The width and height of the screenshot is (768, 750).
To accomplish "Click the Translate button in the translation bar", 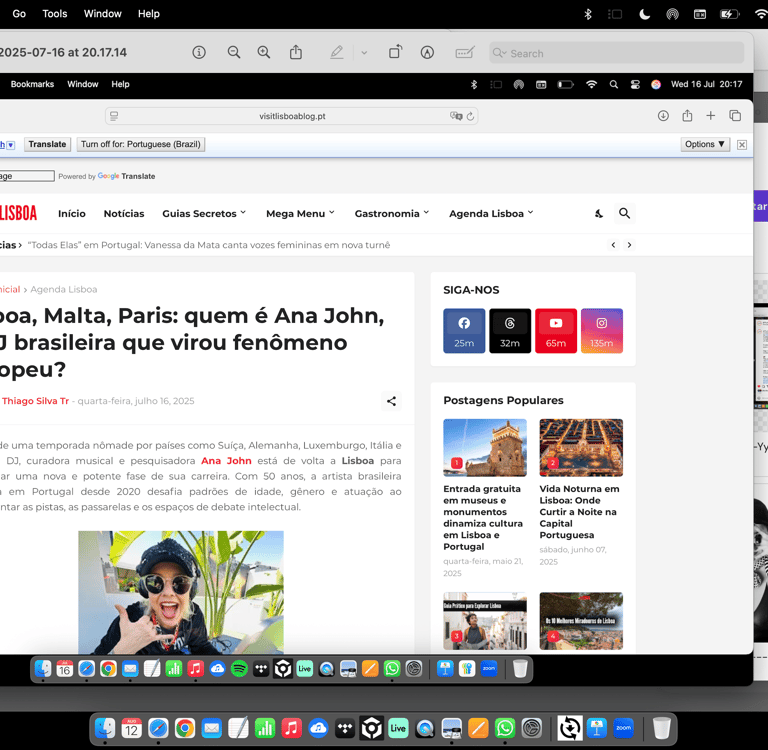I will (x=48, y=144).
